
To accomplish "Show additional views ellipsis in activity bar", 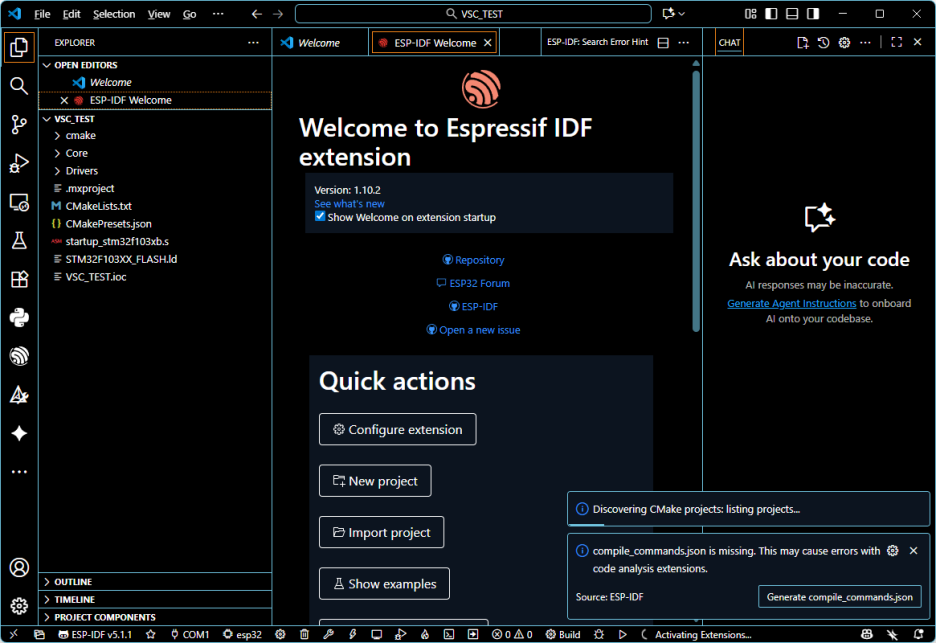I will coord(19,472).
